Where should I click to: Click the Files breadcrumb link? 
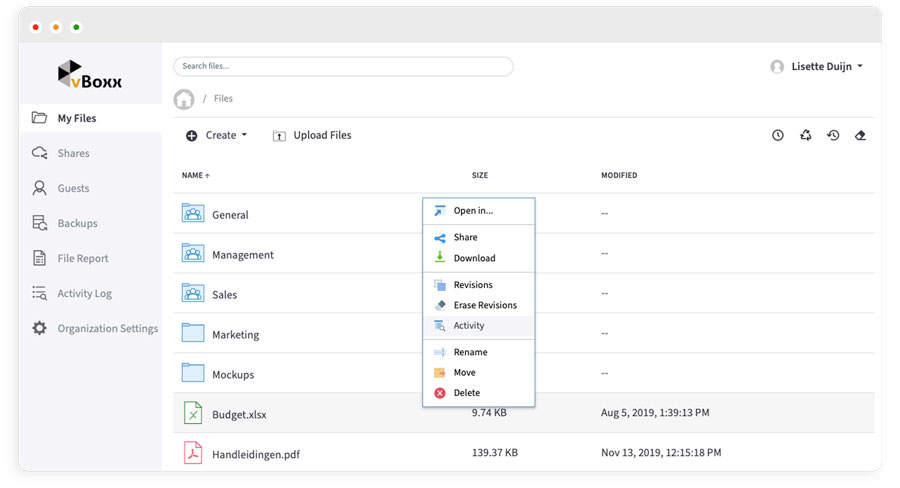pyautogui.click(x=223, y=99)
